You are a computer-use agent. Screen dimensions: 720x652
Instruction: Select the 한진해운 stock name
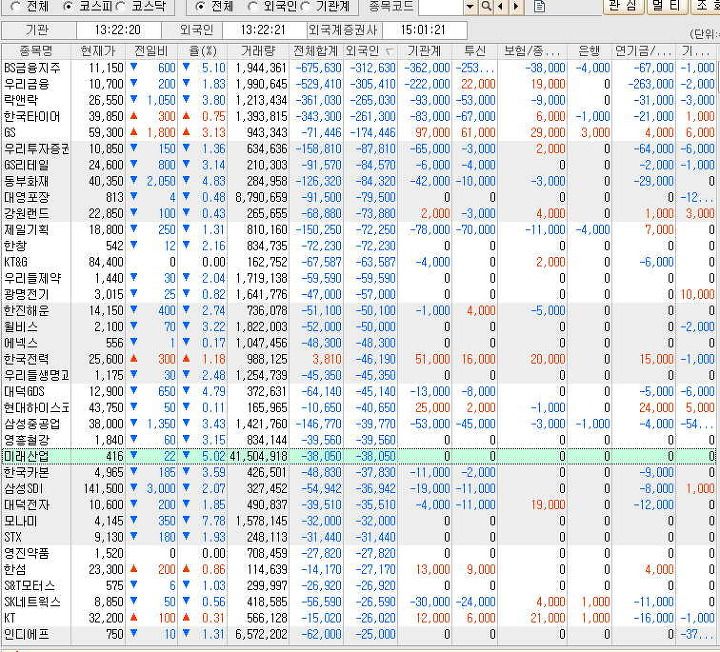27,310
